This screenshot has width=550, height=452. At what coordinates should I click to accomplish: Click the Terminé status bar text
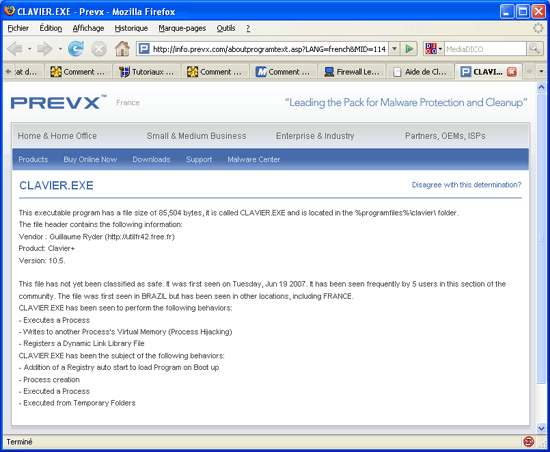19,442
